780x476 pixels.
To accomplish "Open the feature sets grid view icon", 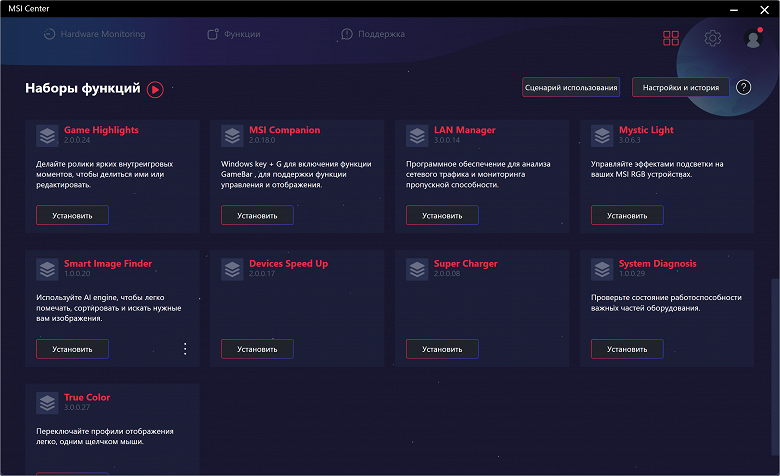I will 671,38.
